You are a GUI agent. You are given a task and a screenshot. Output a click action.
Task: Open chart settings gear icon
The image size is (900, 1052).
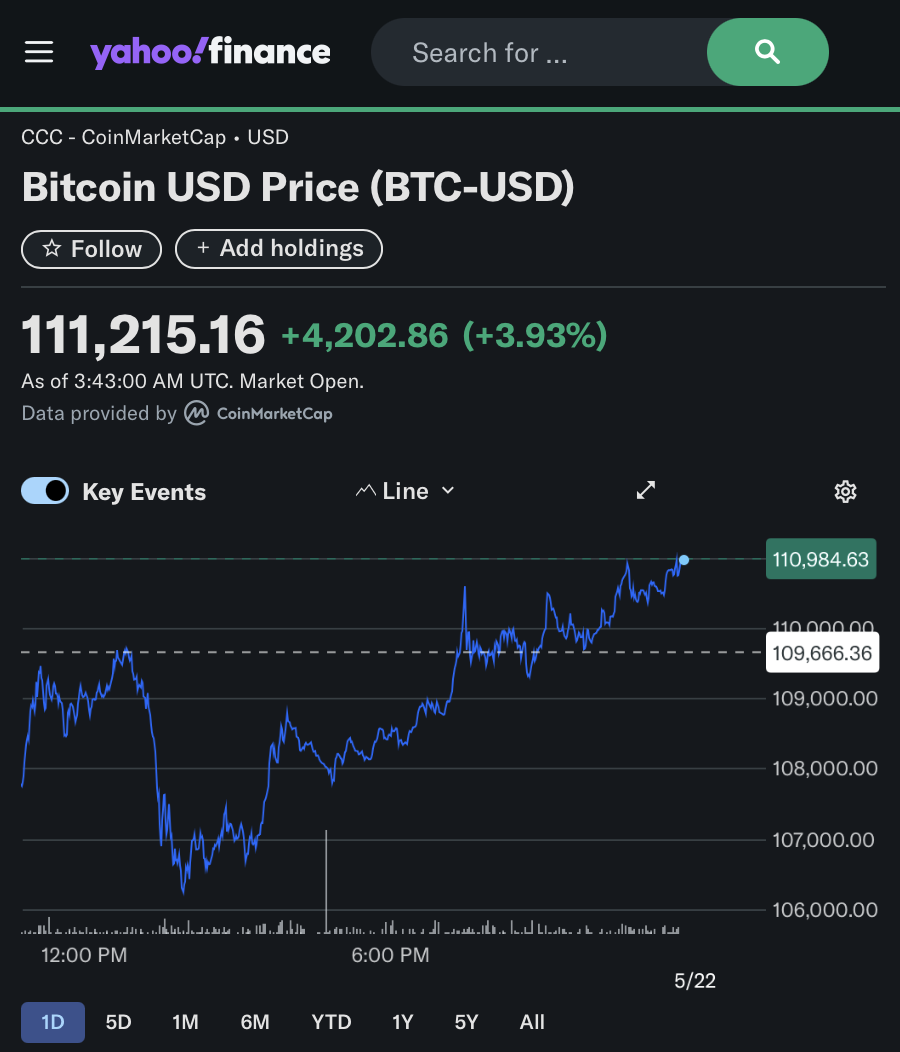coord(845,492)
